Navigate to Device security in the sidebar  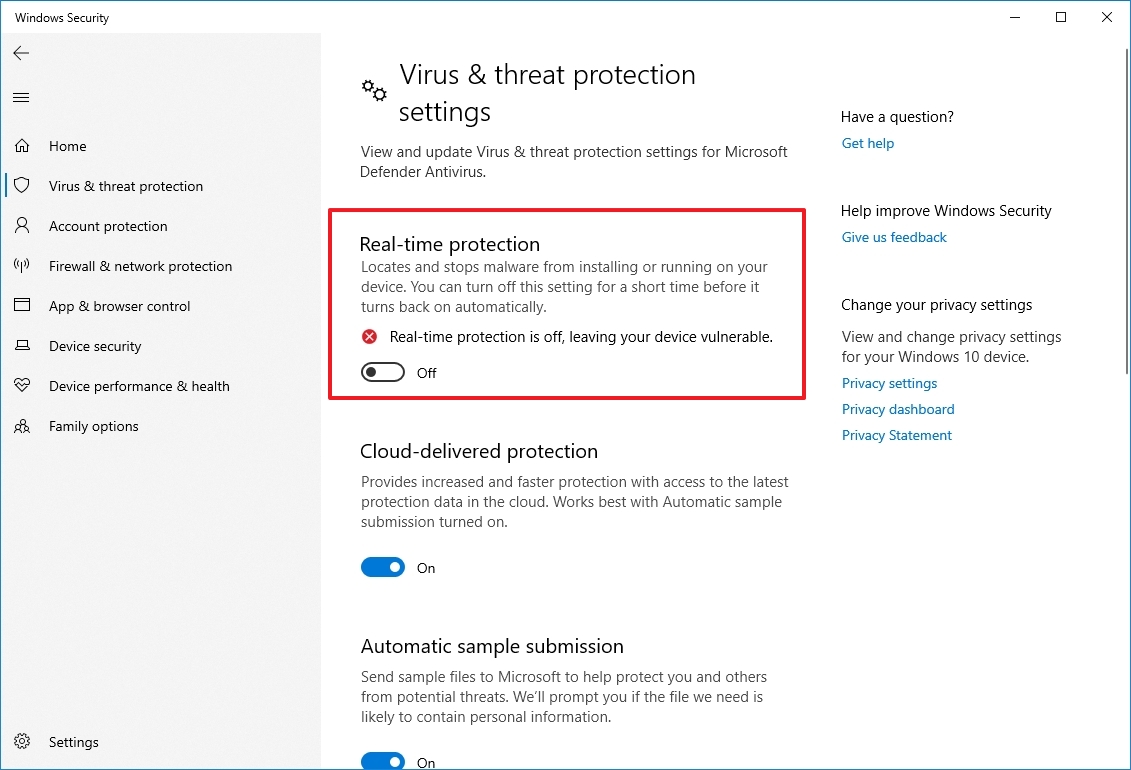coord(96,345)
